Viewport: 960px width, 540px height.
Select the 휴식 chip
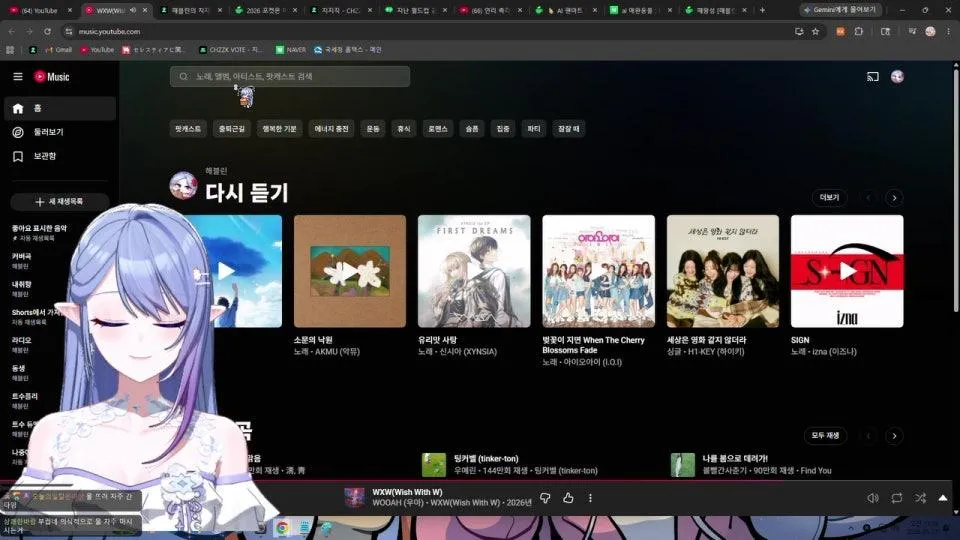tap(403, 129)
